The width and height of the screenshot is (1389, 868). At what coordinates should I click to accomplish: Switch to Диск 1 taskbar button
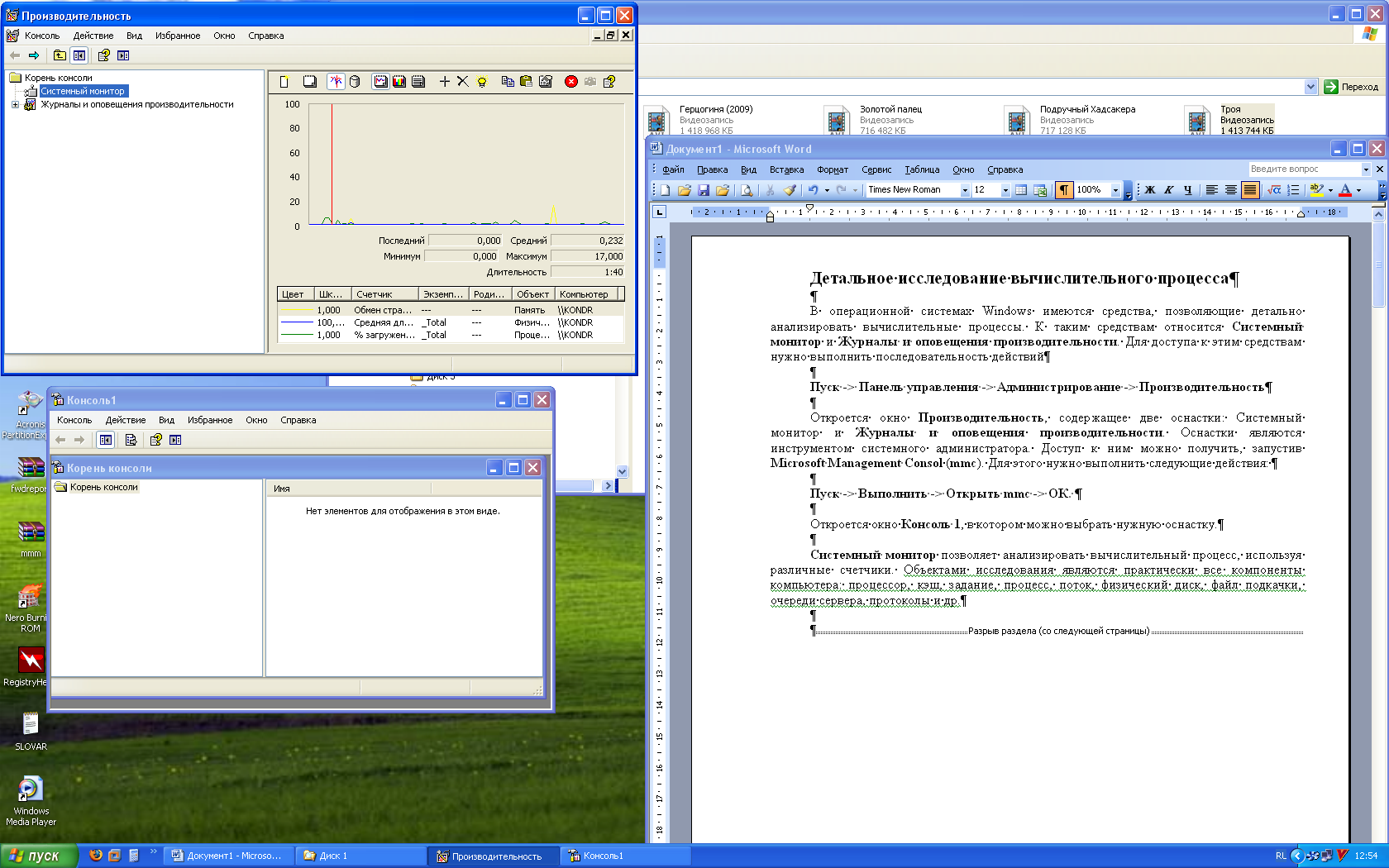point(361,856)
